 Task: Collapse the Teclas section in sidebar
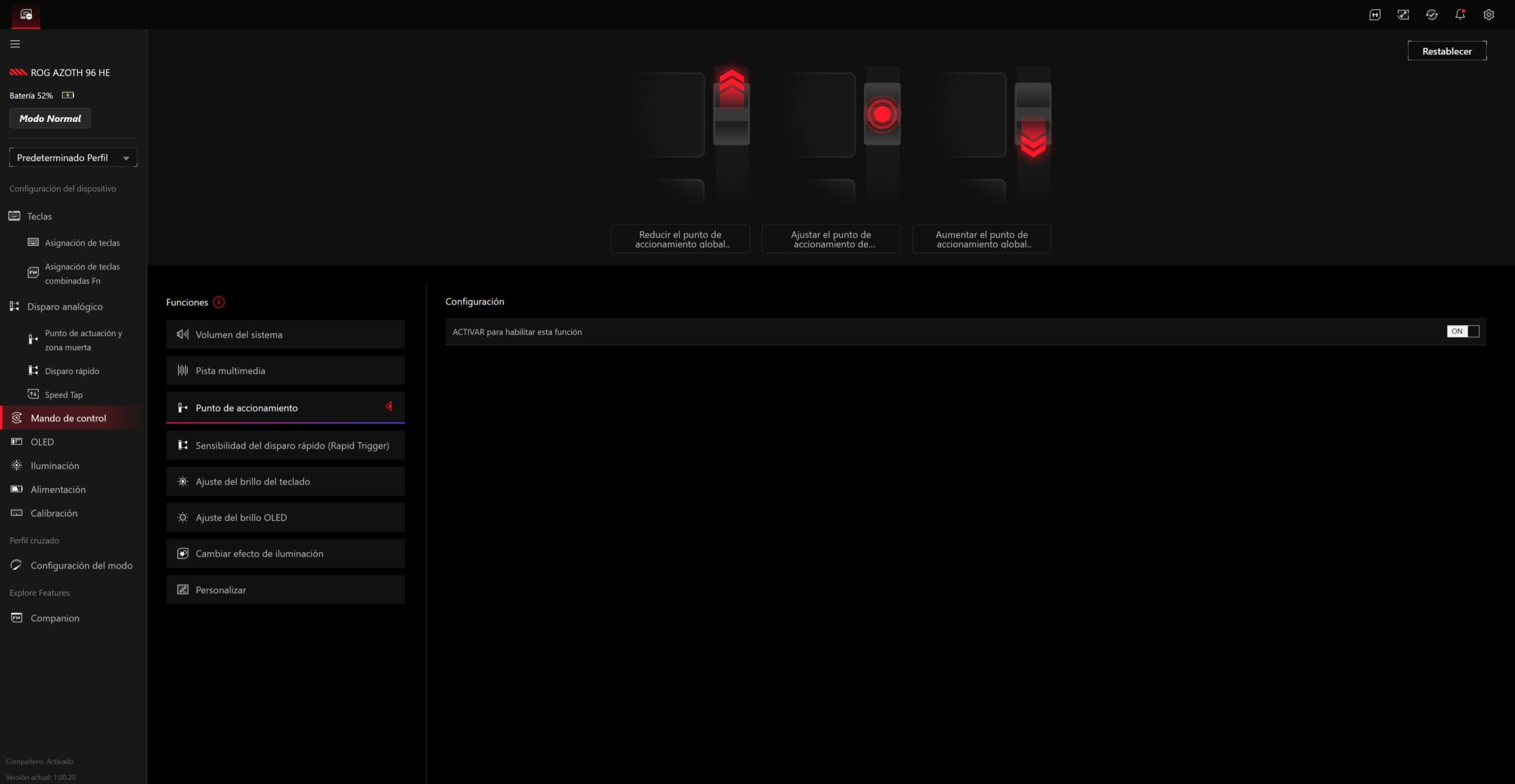[39, 217]
